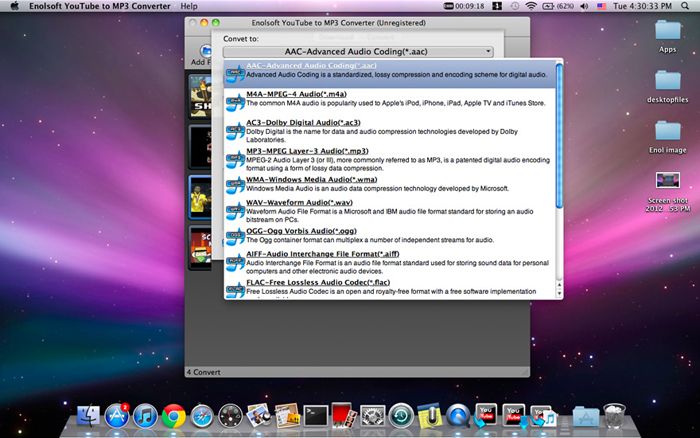
Task: Select the first video thumbnail in list
Action: 200,96
